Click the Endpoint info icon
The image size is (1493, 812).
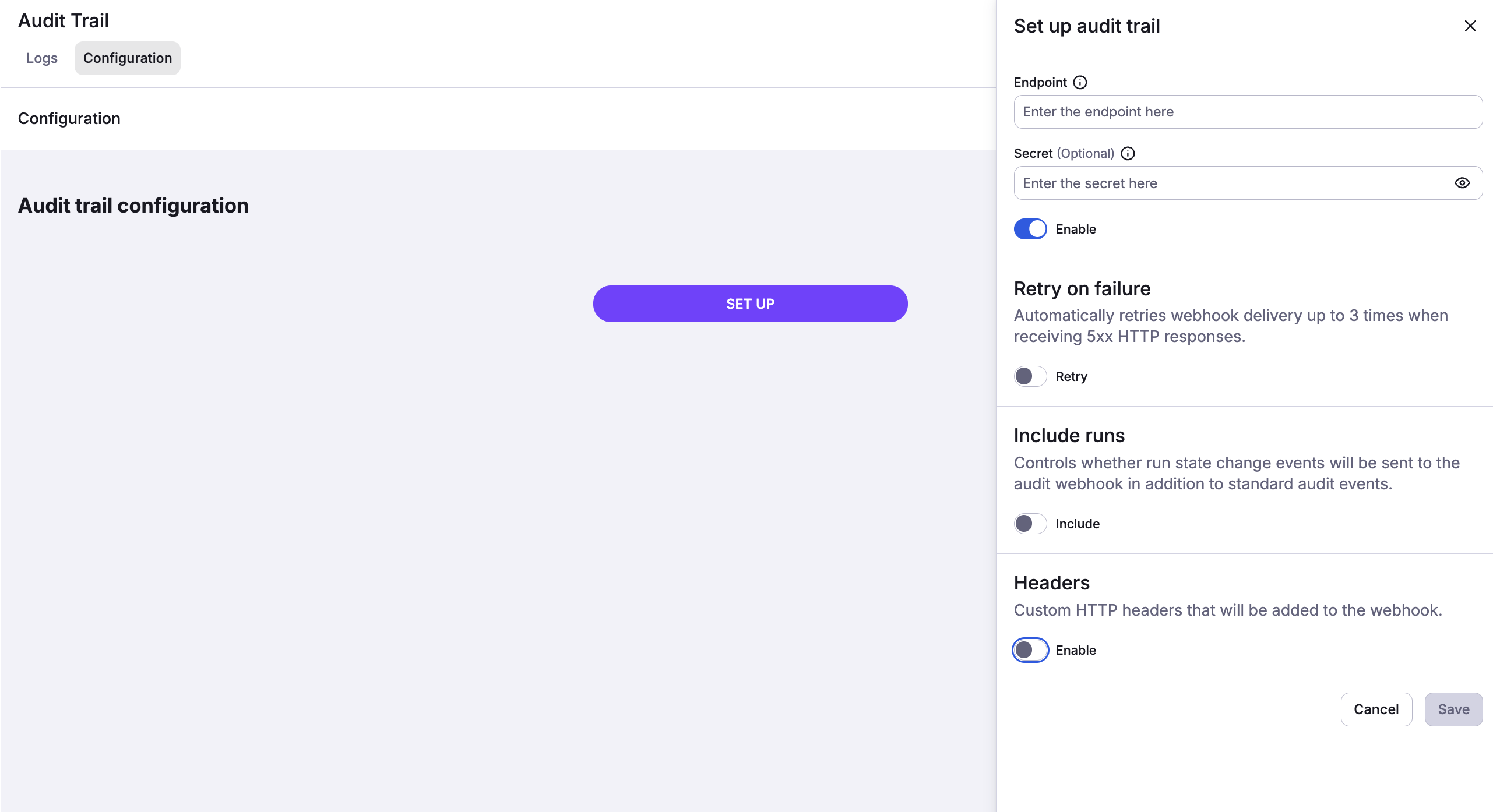pyautogui.click(x=1080, y=82)
